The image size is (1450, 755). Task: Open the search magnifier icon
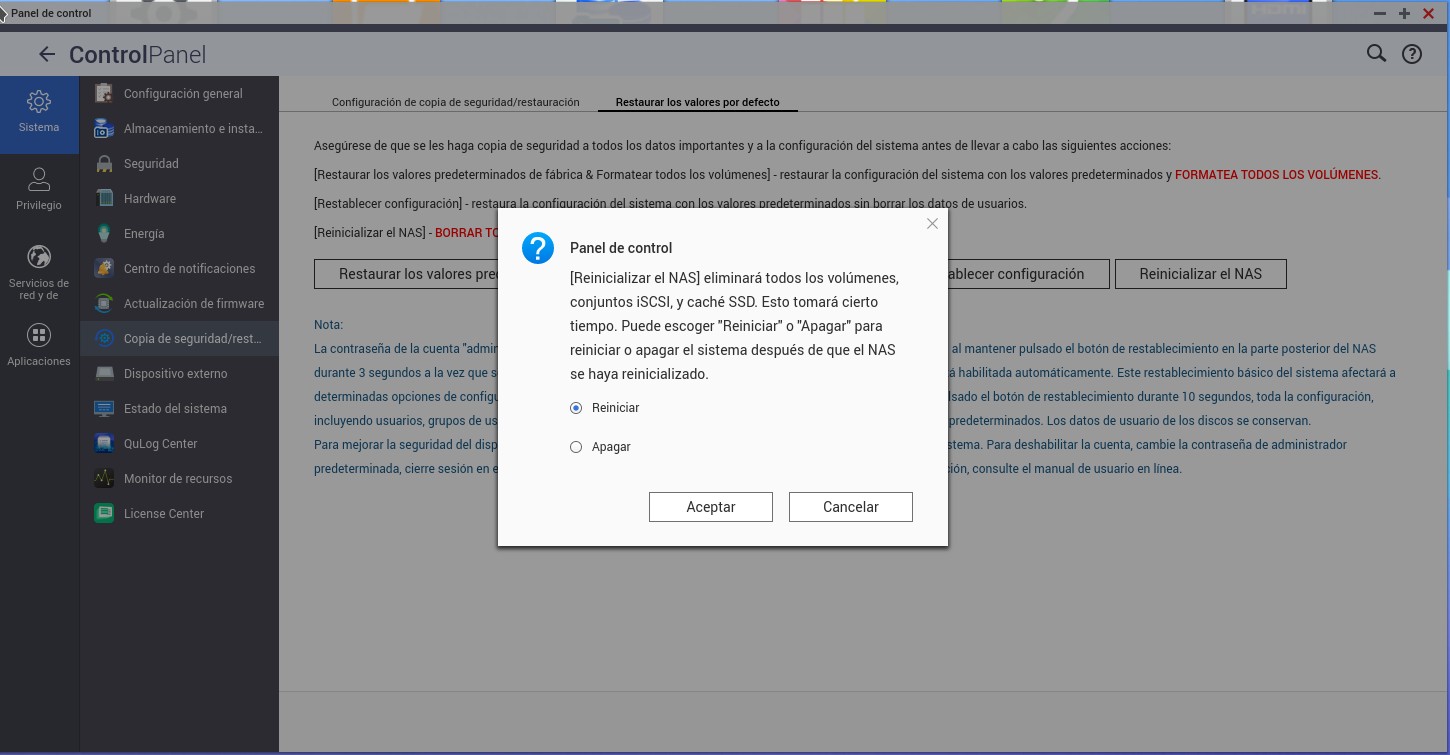coord(1376,54)
